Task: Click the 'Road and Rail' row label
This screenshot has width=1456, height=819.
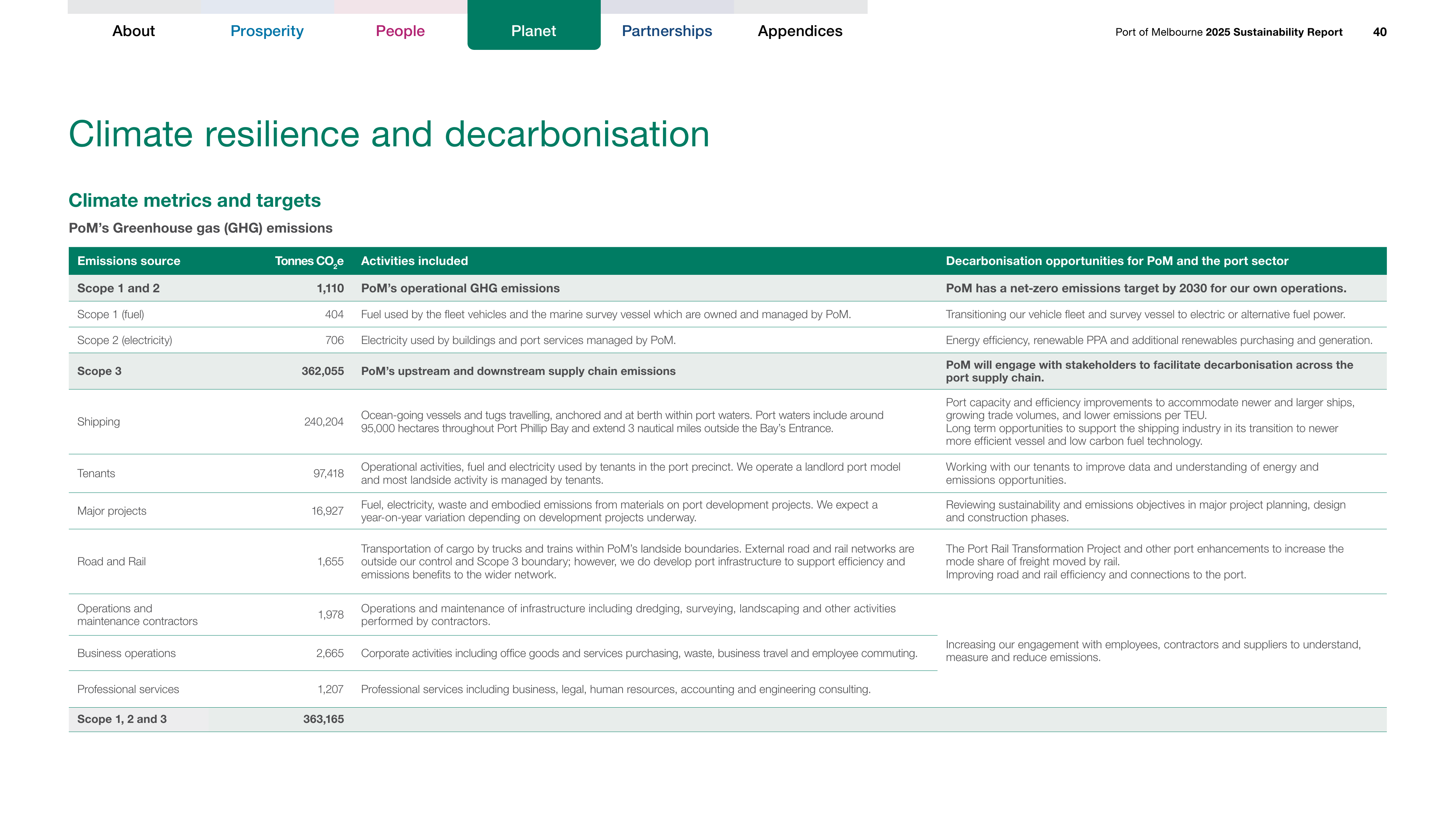Action: coord(111,562)
